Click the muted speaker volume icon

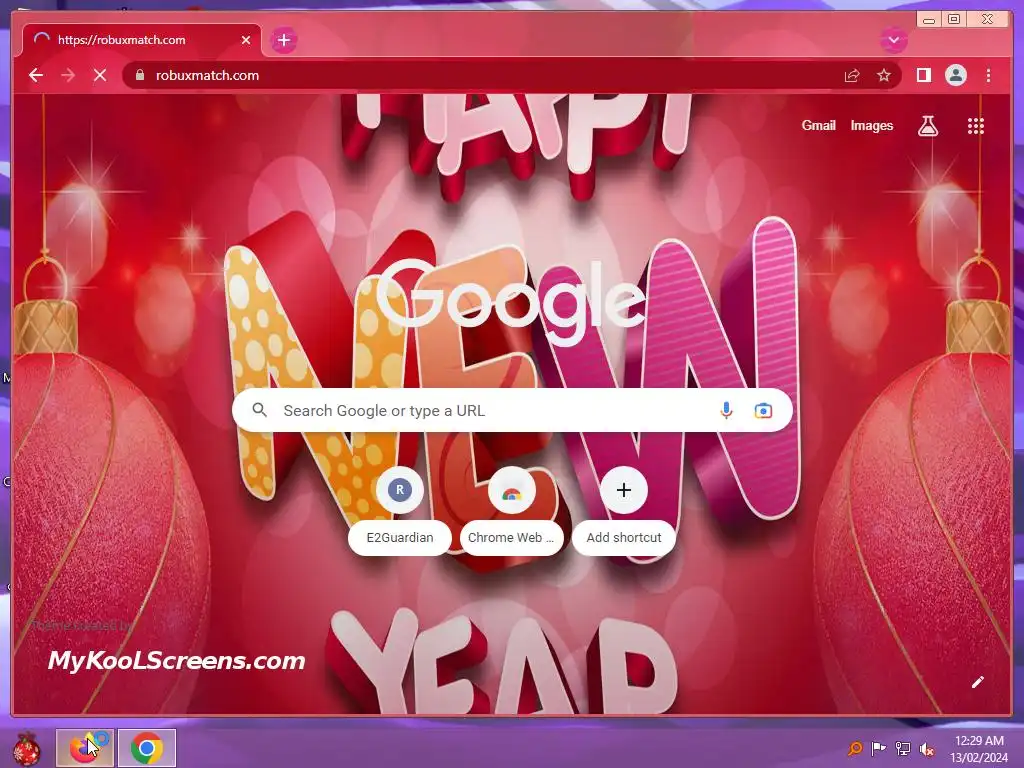(x=926, y=749)
